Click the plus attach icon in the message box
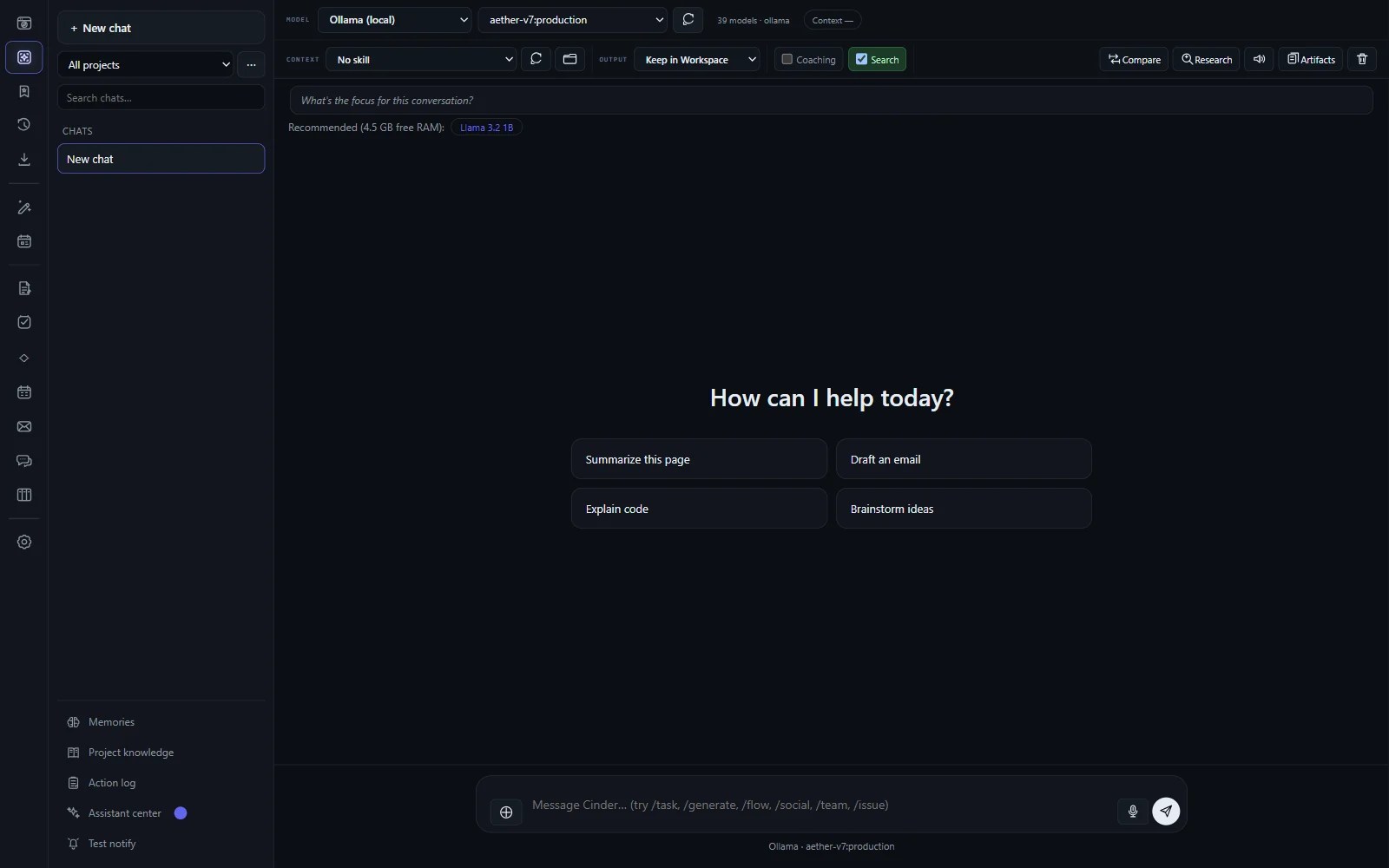1389x868 pixels. pos(506,812)
